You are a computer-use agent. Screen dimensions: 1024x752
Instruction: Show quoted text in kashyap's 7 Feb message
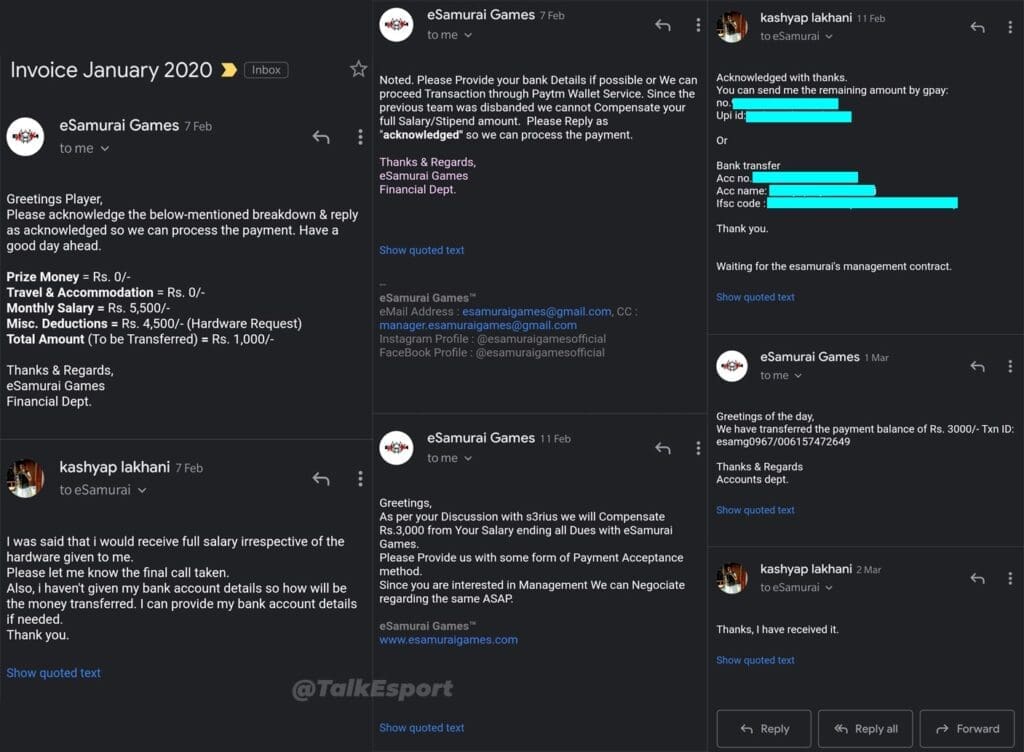[x=54, y=673]
